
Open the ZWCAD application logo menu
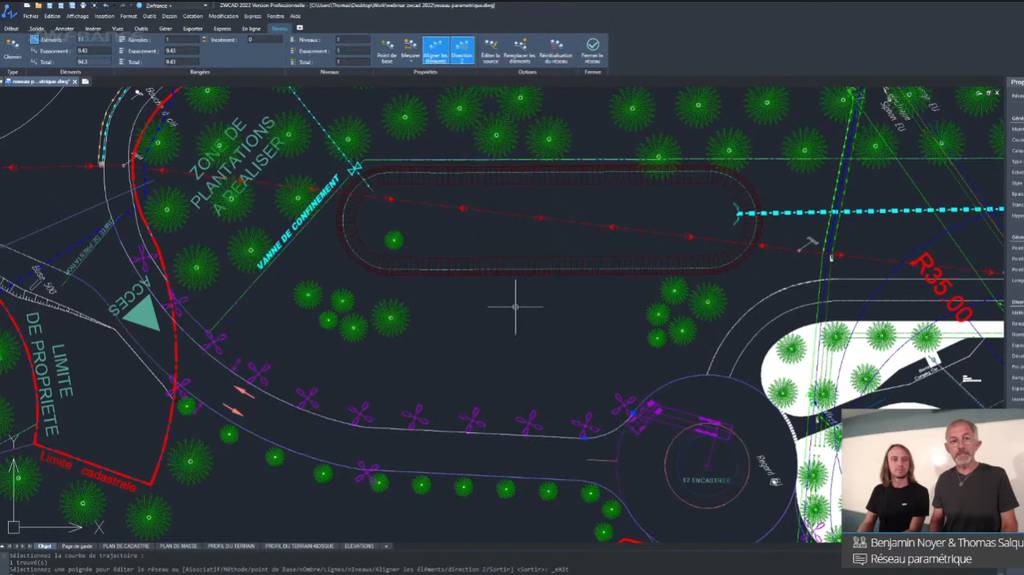pyautogui.click(x=9, y=11)
